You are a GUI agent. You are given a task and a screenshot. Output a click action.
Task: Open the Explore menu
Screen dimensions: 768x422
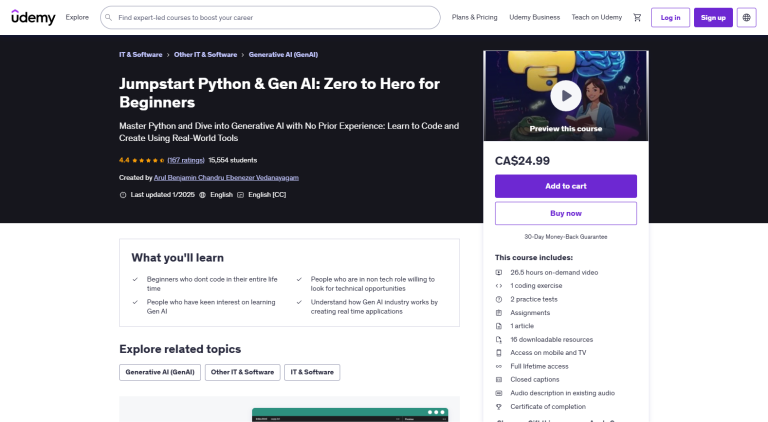point(77,18)
